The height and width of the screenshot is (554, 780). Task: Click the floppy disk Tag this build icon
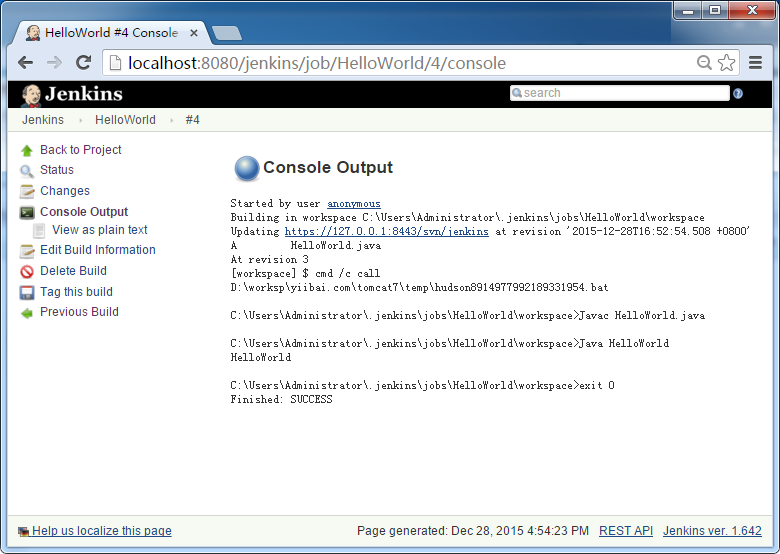point(27,292)
